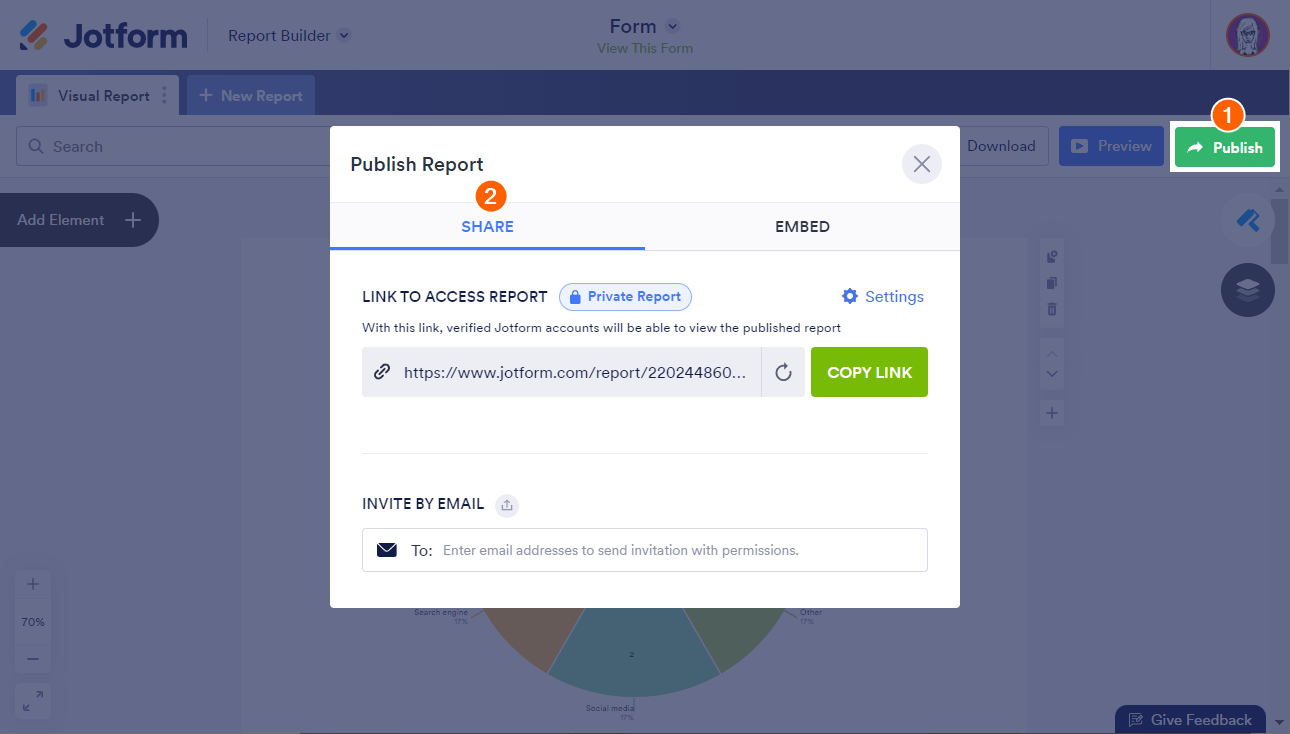Open the View This Form link
The width and height of the screenshot is (1290, 734).
pyautogui.click(x=644, y=48)
